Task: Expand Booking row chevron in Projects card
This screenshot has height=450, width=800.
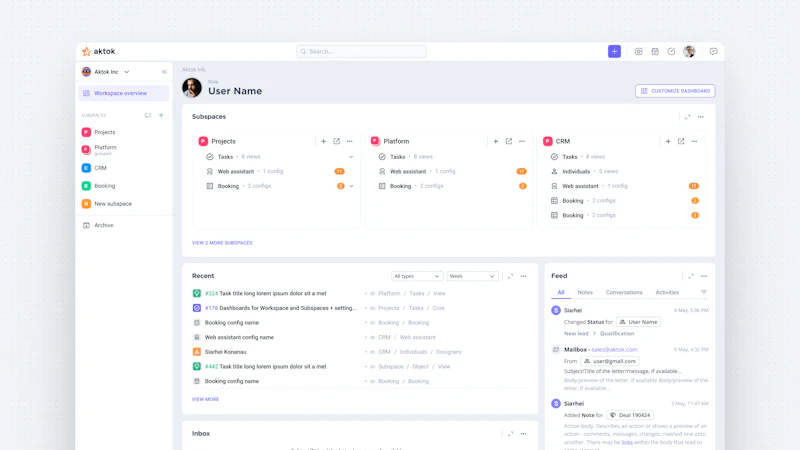Action: click(x=351, y=186)
